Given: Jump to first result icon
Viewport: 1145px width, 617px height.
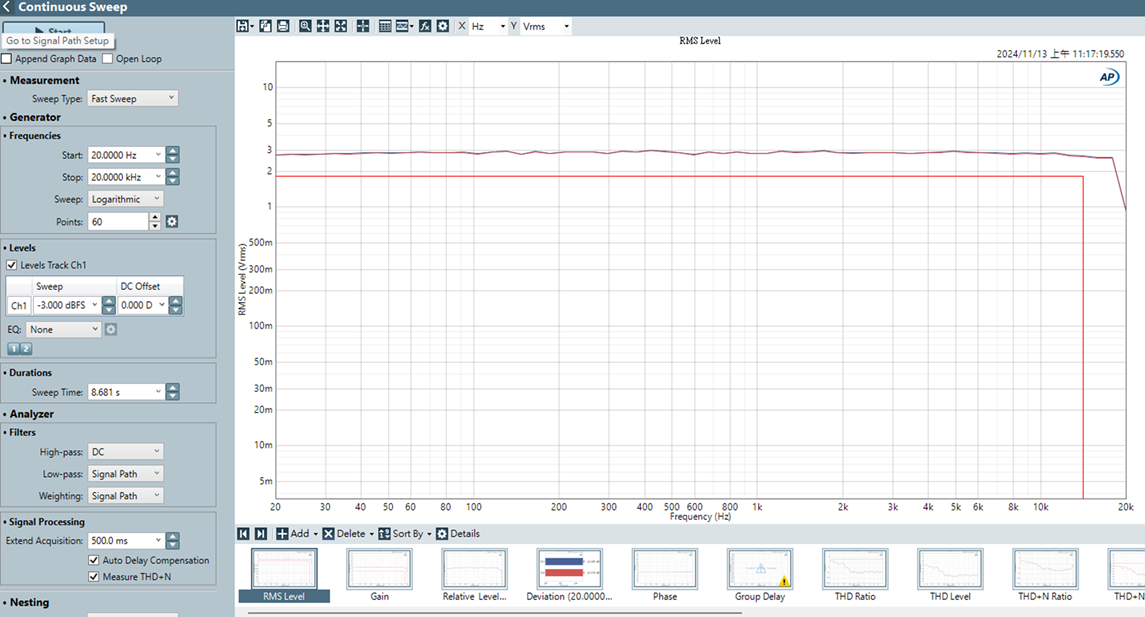Looking at the screenshot, I should tap(243, 534).
